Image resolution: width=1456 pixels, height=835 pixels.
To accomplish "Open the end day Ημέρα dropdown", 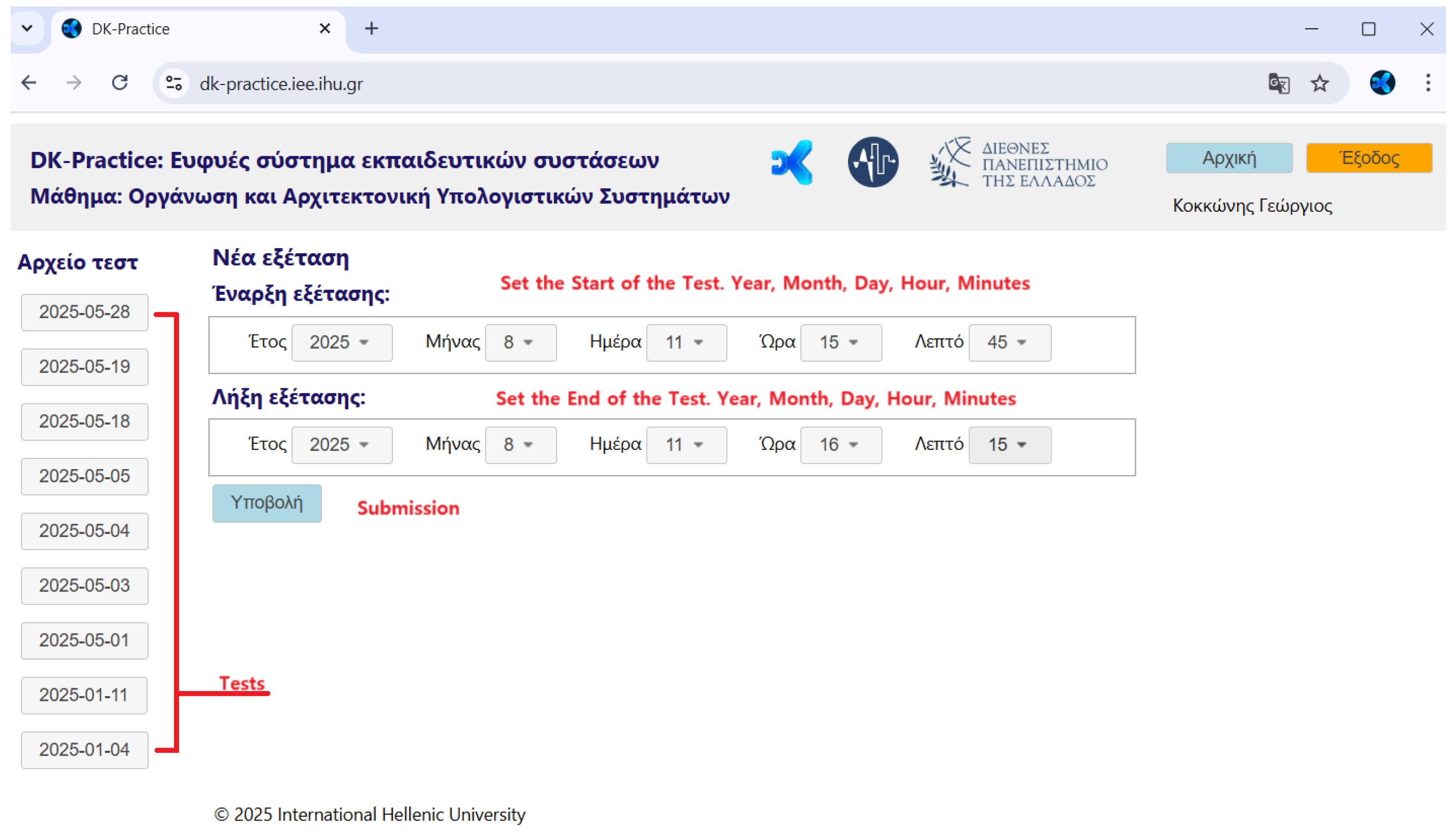I will point(686,444).
